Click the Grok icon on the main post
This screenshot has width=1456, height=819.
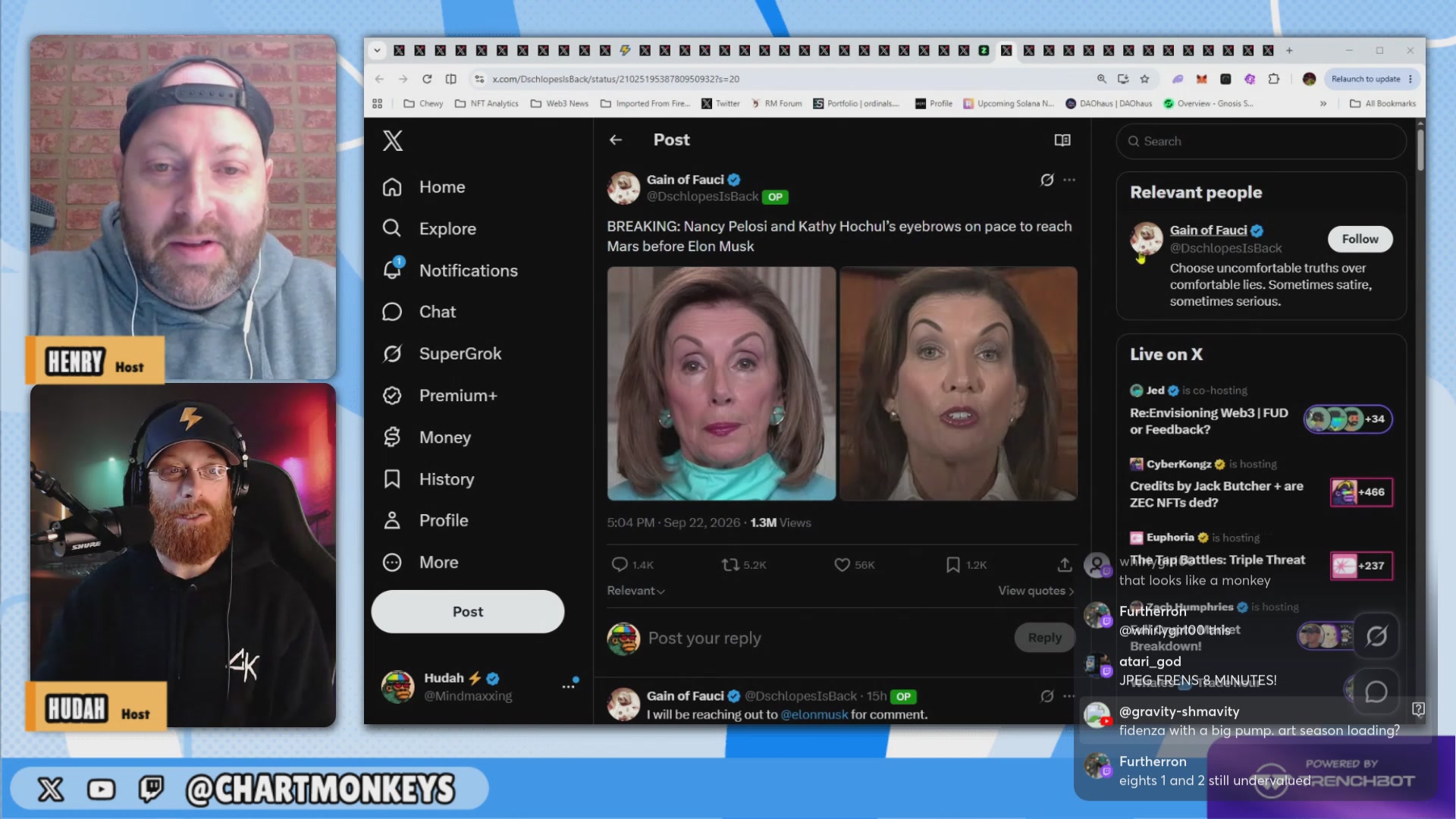point(1047,180)
